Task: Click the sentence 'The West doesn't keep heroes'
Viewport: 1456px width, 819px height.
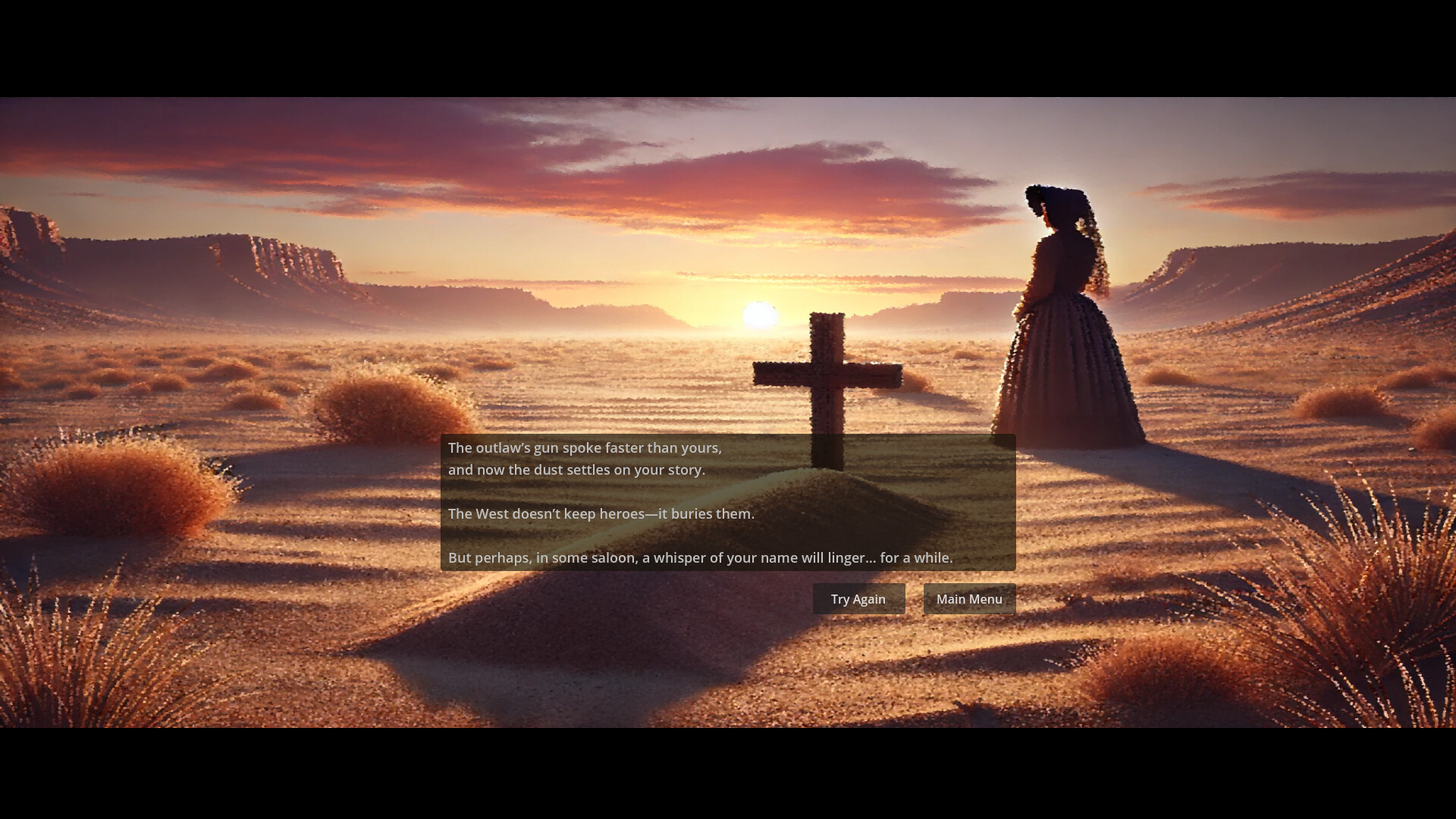Action: tap(601, 513)
